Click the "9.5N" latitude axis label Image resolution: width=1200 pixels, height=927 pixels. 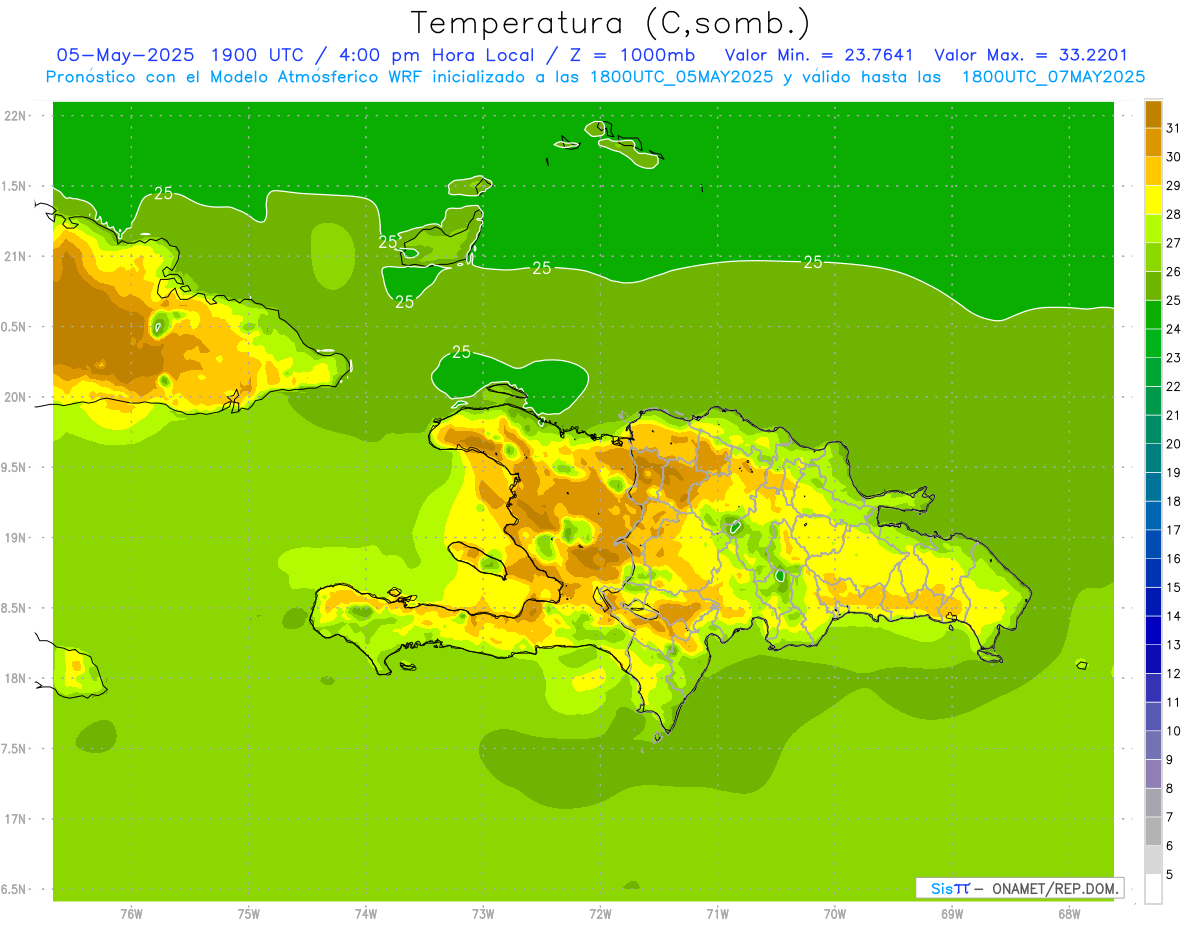pyautogui.click(x=15, y=467)
